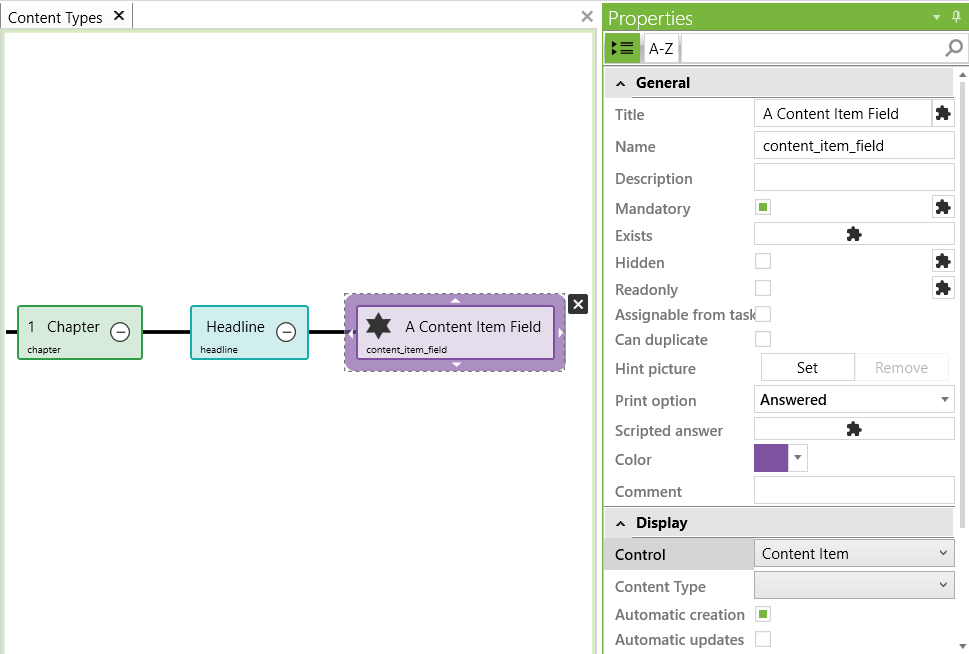Select the Content Types tab
The width and height of the screenshot is (969, 654).
(x=55, y=17)
